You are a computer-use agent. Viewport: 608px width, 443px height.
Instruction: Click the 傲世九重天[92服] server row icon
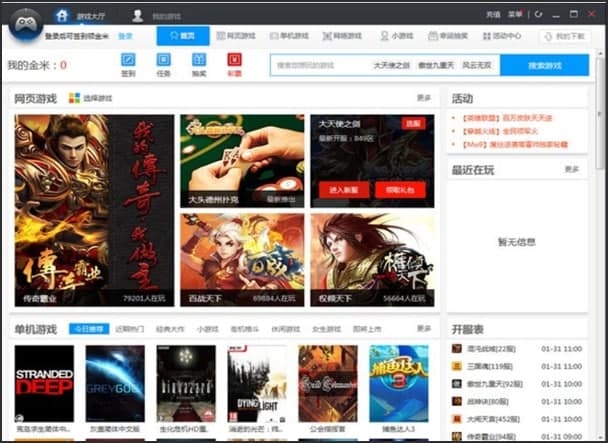(x=457, y=384)
